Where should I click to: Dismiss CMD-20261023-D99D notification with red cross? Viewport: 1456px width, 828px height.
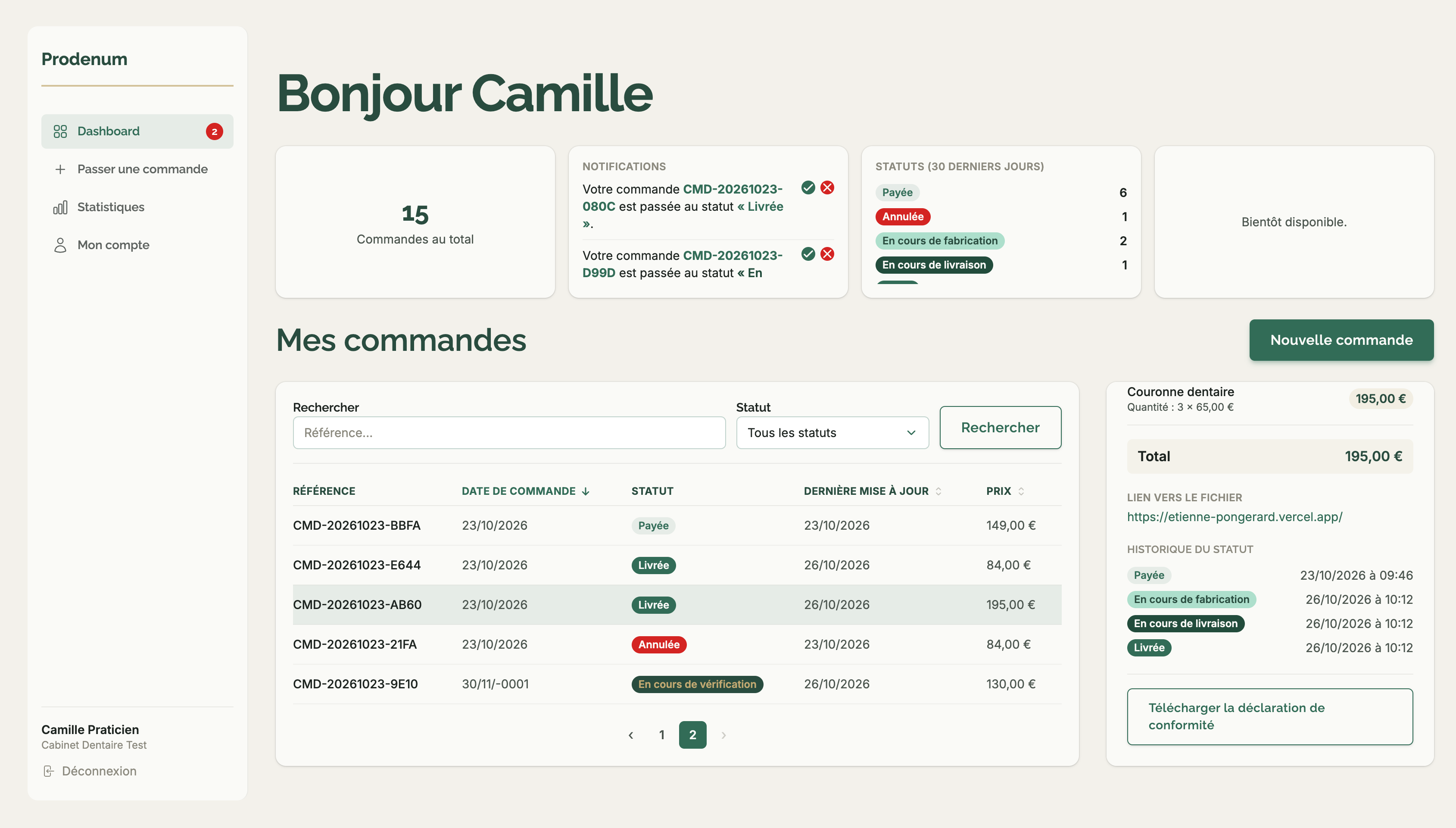pyautogui.click(x=828, y=254)
